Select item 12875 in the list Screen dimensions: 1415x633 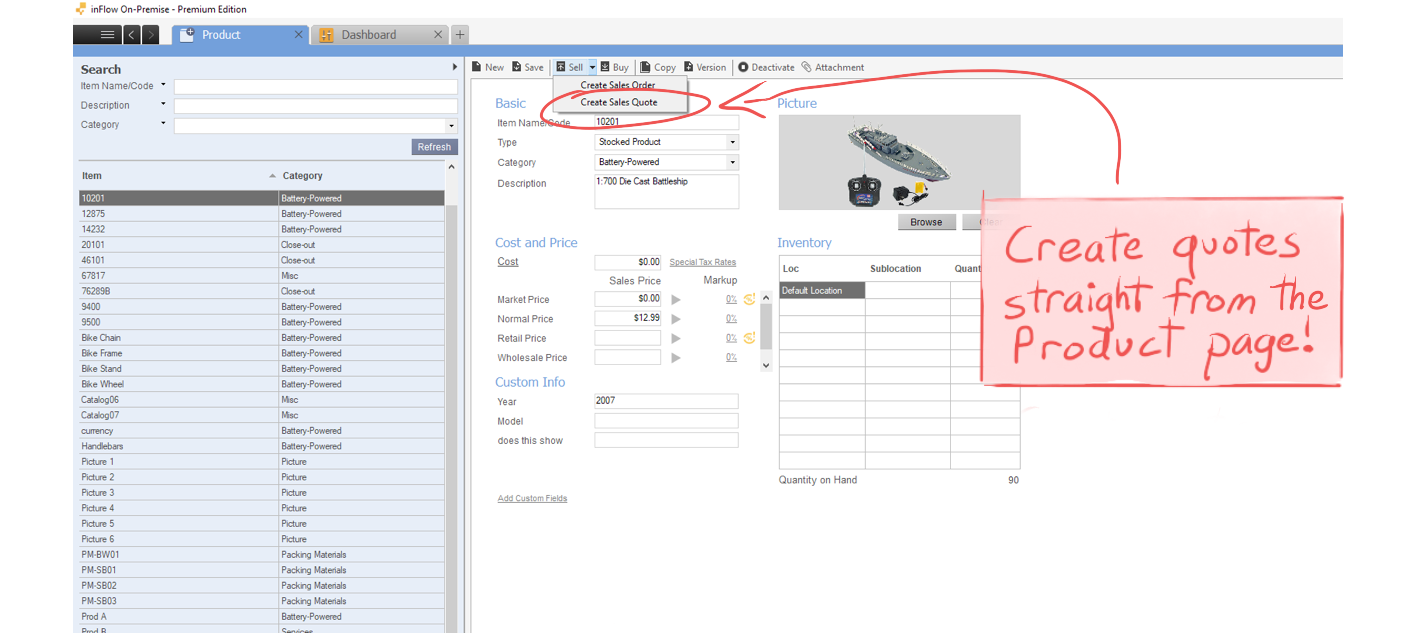pyautogui.click(x=262, y=214)
